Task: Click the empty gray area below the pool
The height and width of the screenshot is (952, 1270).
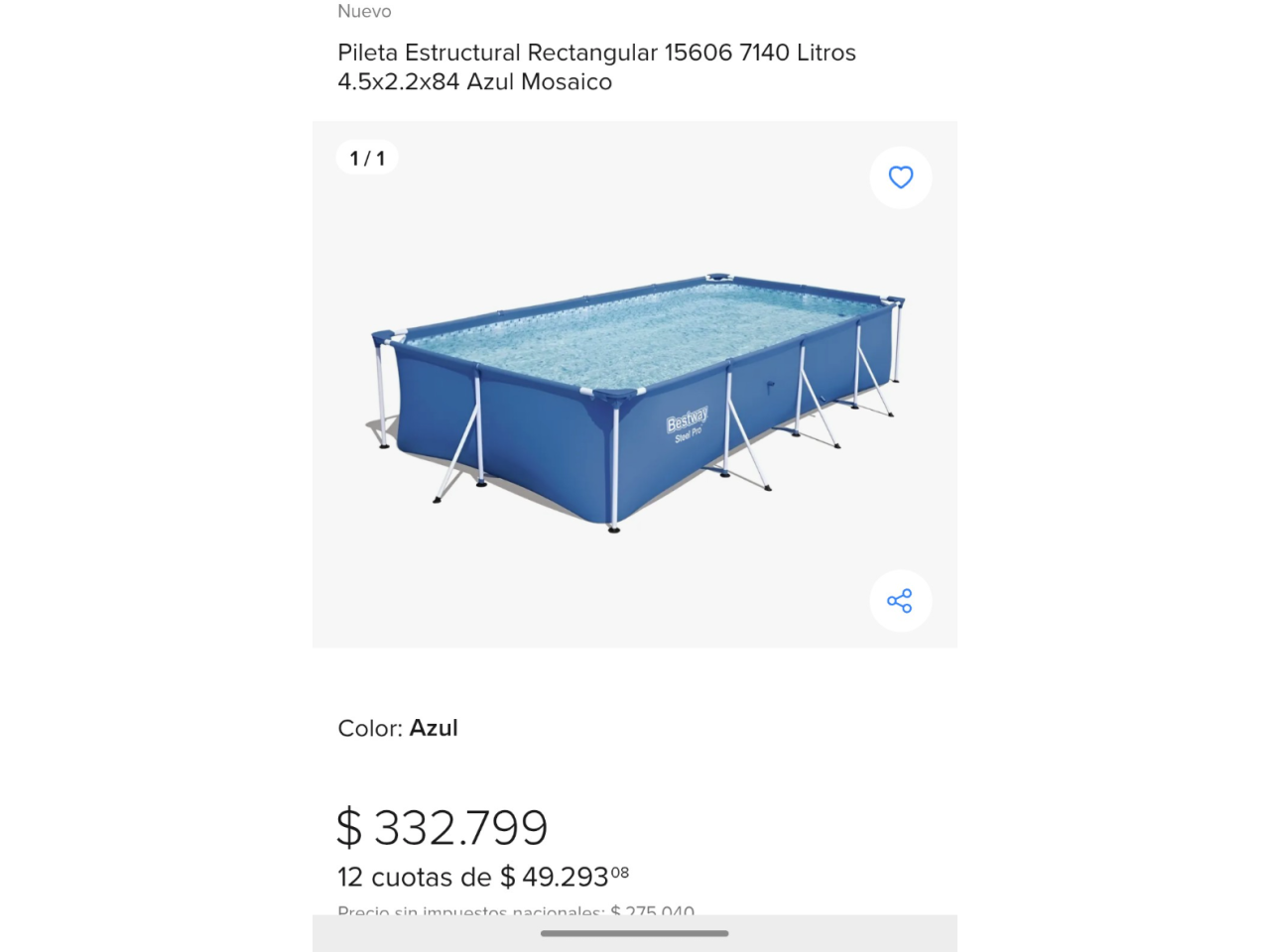Action: 635,595
